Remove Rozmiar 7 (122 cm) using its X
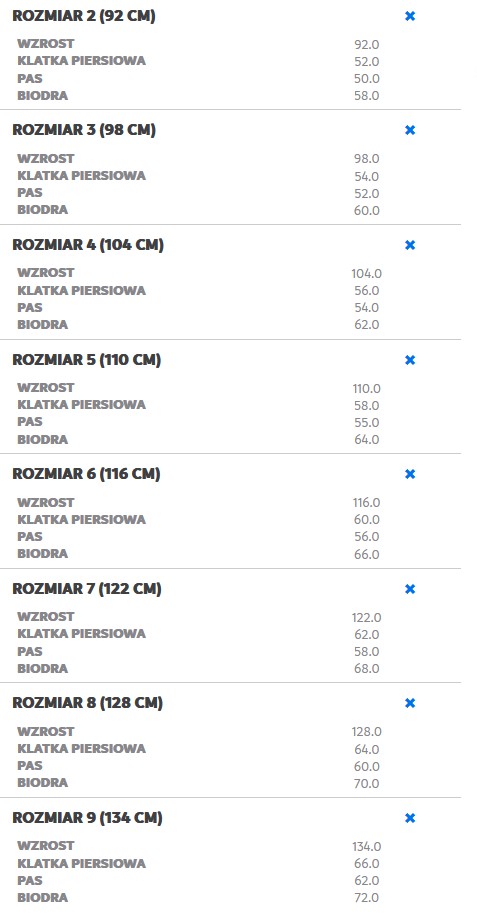This screenshot has height=922, width=477. (410, 589)
